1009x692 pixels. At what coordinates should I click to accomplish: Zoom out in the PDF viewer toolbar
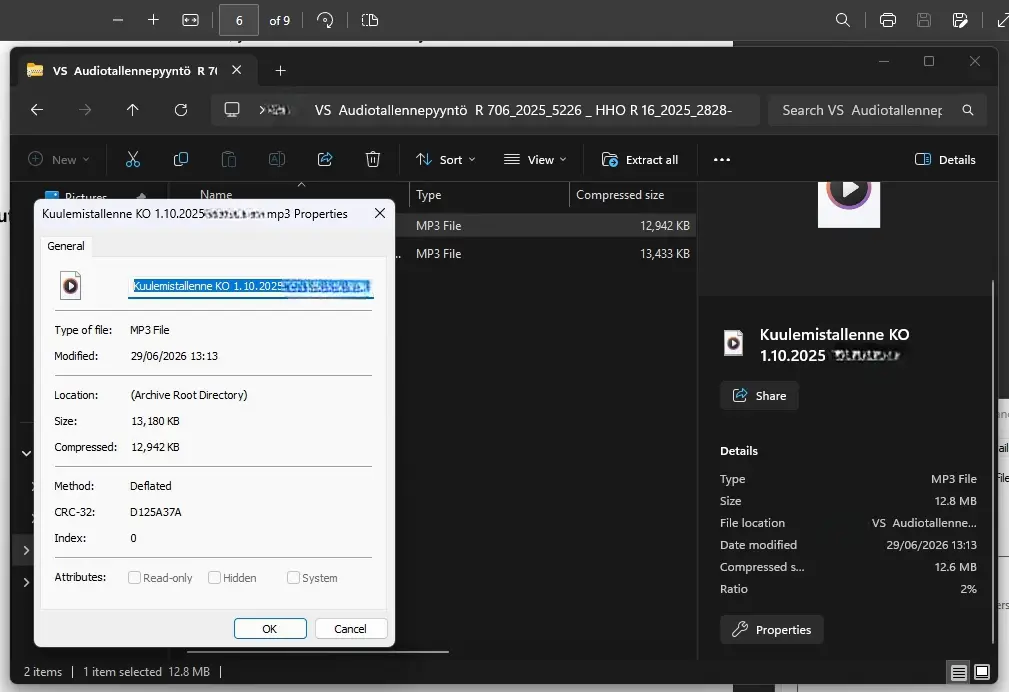click(118, 21)
